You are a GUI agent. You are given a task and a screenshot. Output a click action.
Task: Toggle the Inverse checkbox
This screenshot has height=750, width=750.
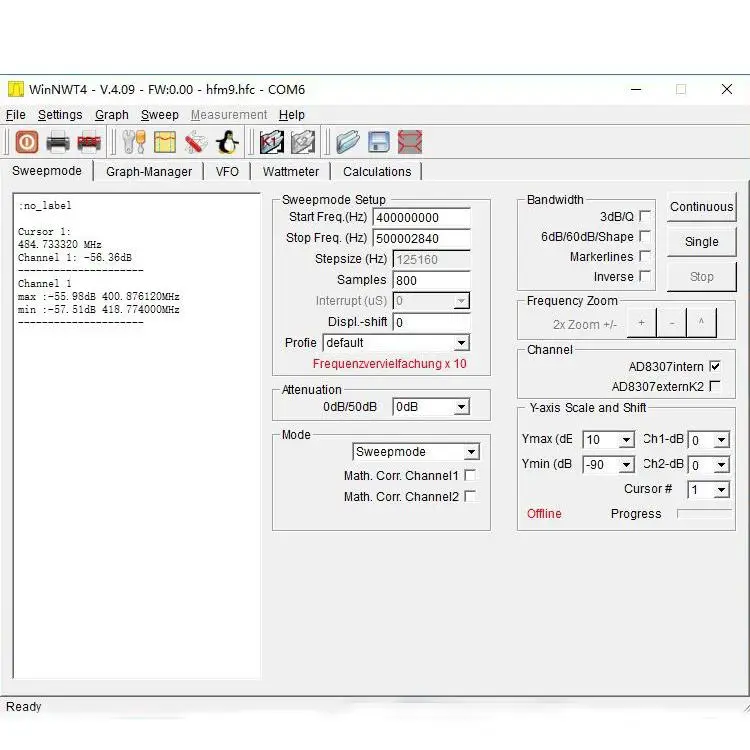[x=645, y=276]
